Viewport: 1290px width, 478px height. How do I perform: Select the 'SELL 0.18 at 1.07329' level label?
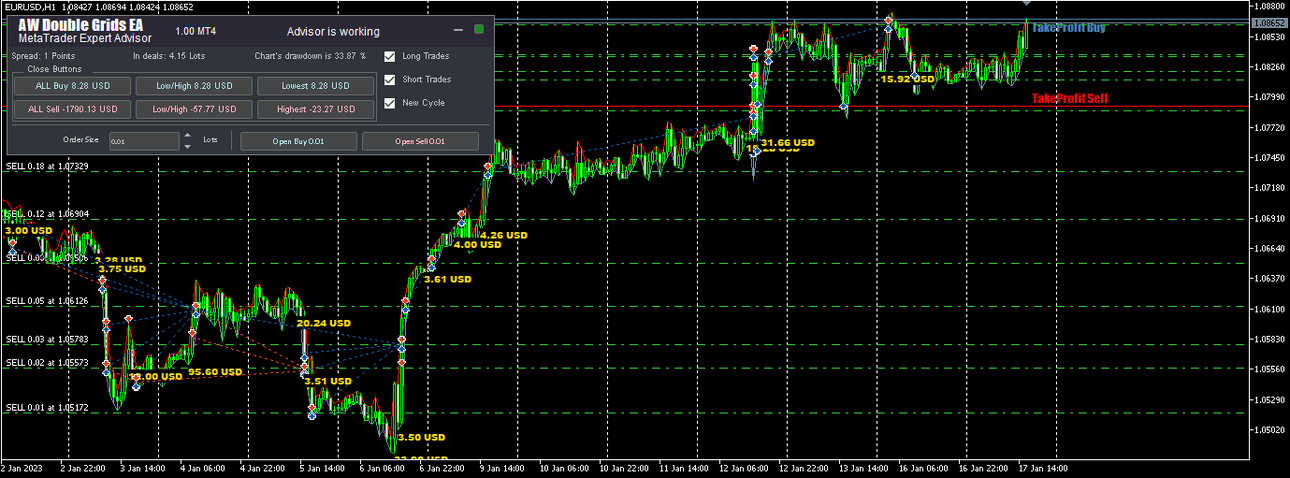click(47, 166)
